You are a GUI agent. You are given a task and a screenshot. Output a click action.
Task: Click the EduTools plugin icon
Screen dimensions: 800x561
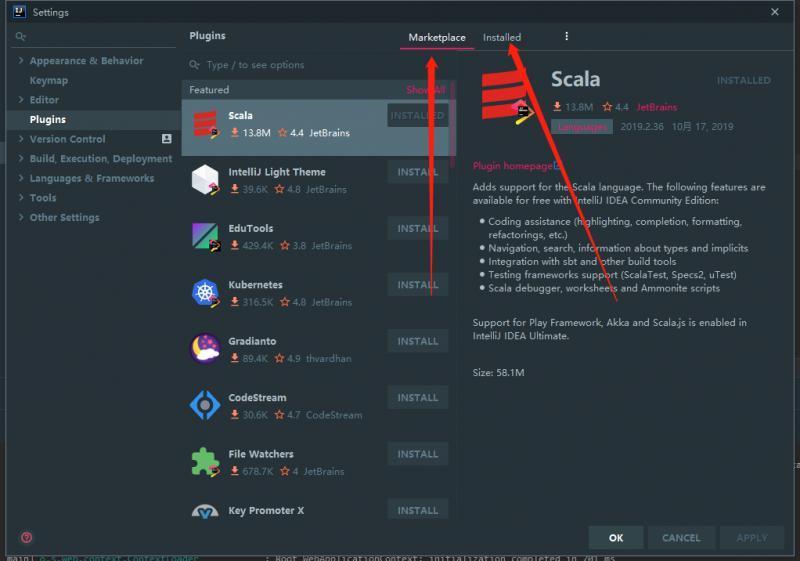206,237
